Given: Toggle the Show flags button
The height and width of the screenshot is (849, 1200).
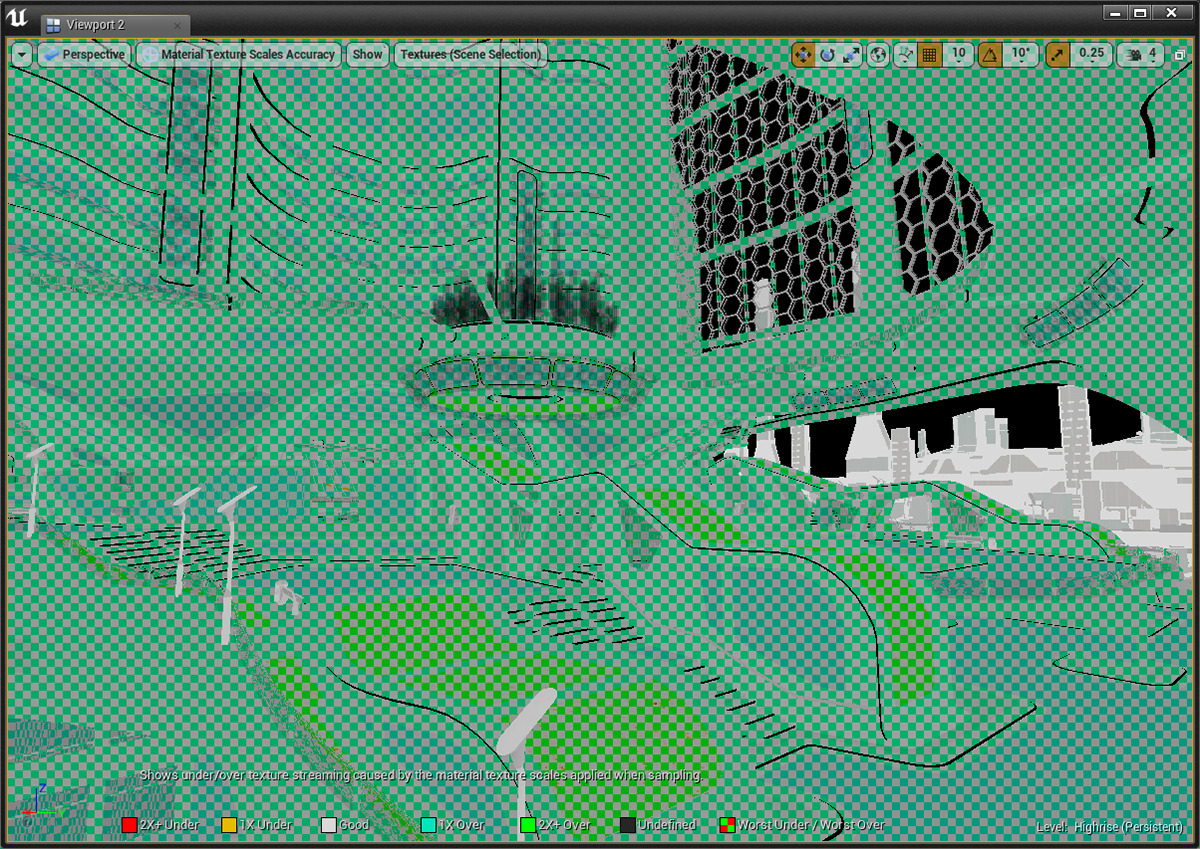Looking at the screenshot, I should click(367, 55).
